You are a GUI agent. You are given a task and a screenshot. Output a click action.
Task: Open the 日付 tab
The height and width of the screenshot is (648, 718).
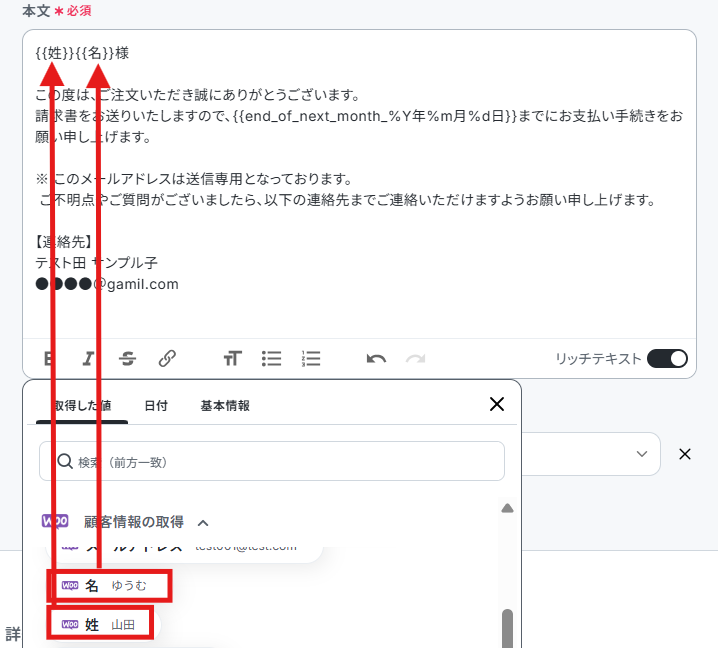coord(156,406)
